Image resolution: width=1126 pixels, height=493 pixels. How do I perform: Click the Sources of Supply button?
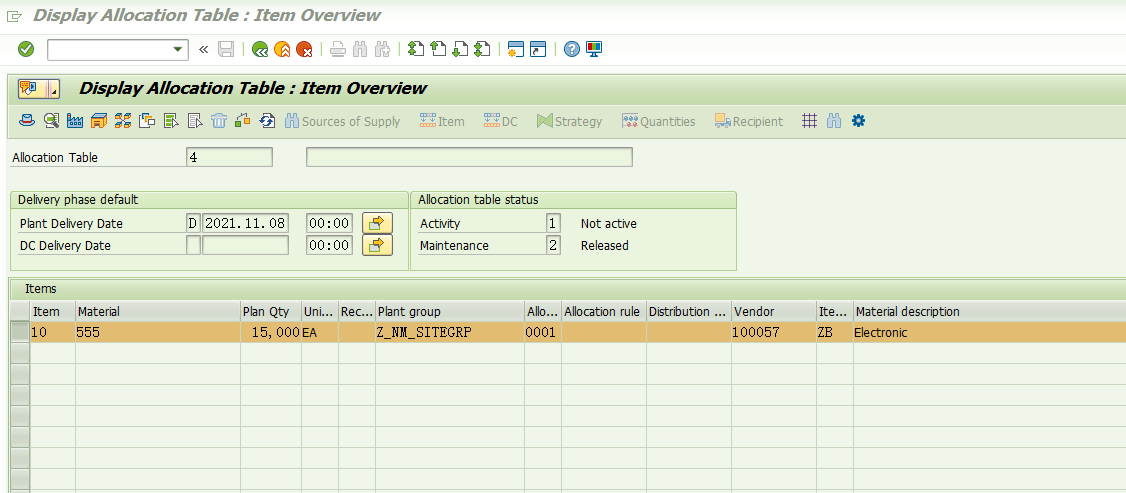pyautogui.click(x=342, y=121)
